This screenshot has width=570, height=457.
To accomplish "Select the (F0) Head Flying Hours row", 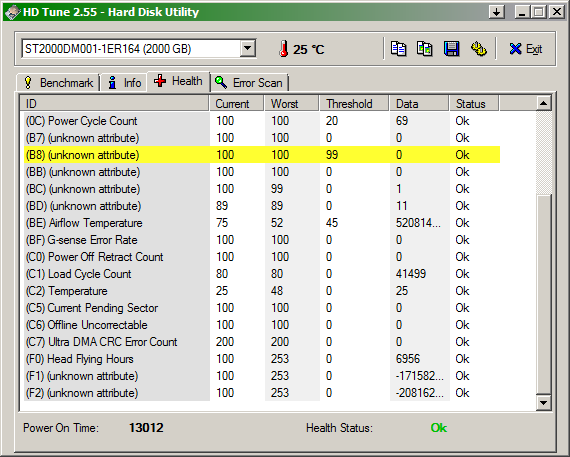I will point(262,359).
